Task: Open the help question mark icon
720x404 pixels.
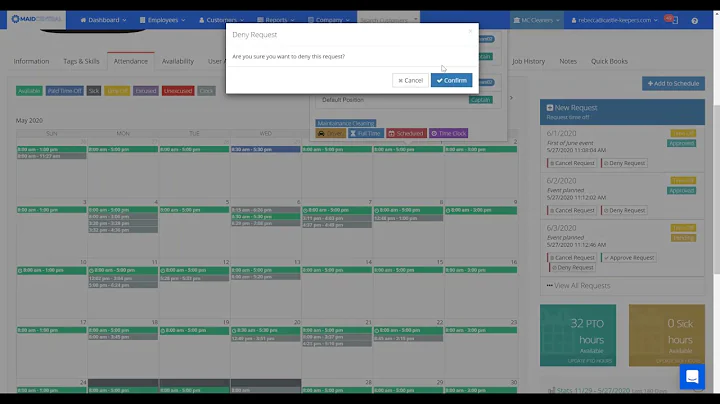Action: click(694, 21)
